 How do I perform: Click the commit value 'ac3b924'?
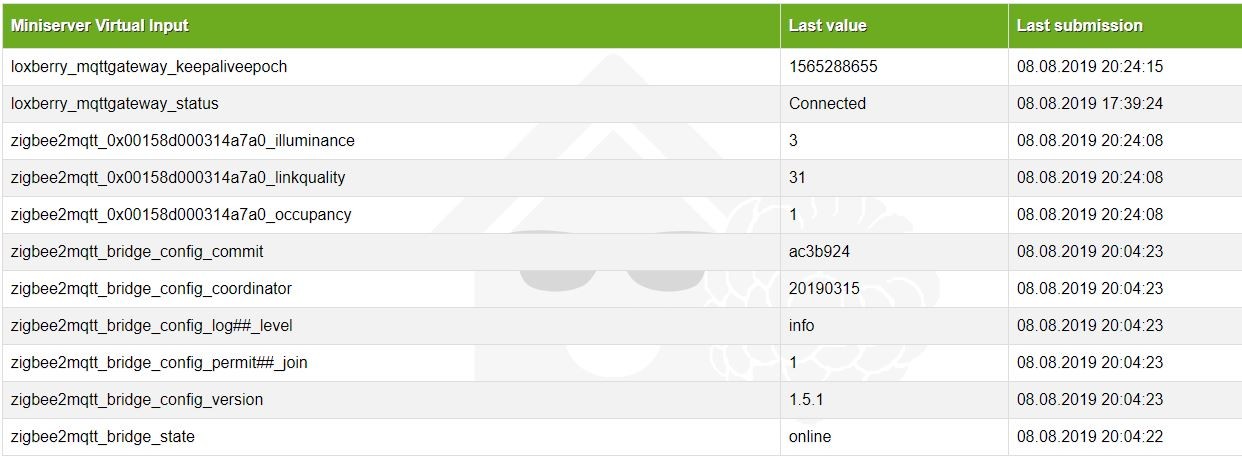(819, 251)
